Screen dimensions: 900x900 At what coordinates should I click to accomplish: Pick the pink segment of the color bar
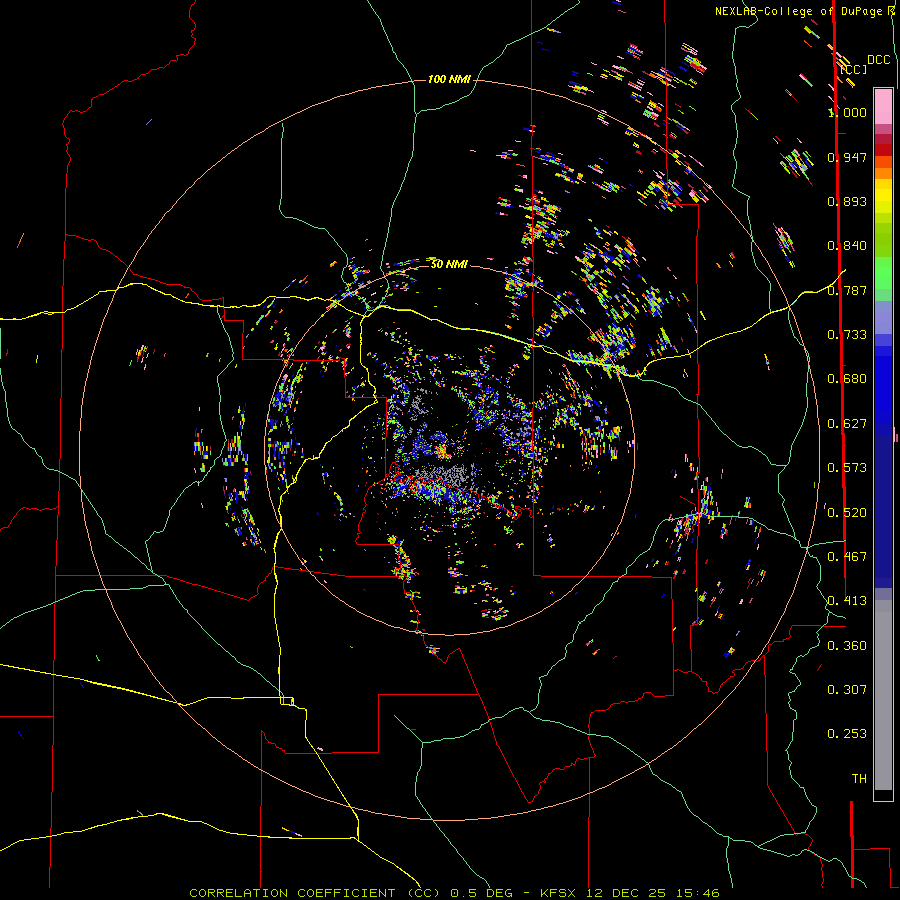point(883,106)
